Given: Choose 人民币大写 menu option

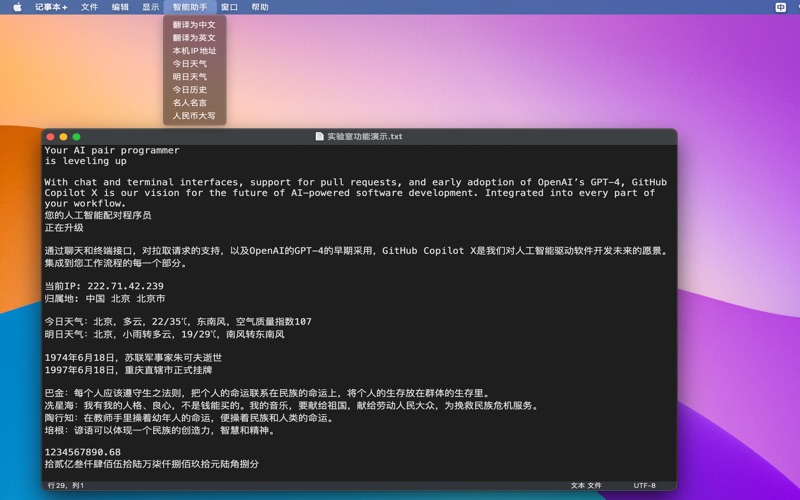Looking at the screenshot, I should pyautogui.click(x=194, y=116).
